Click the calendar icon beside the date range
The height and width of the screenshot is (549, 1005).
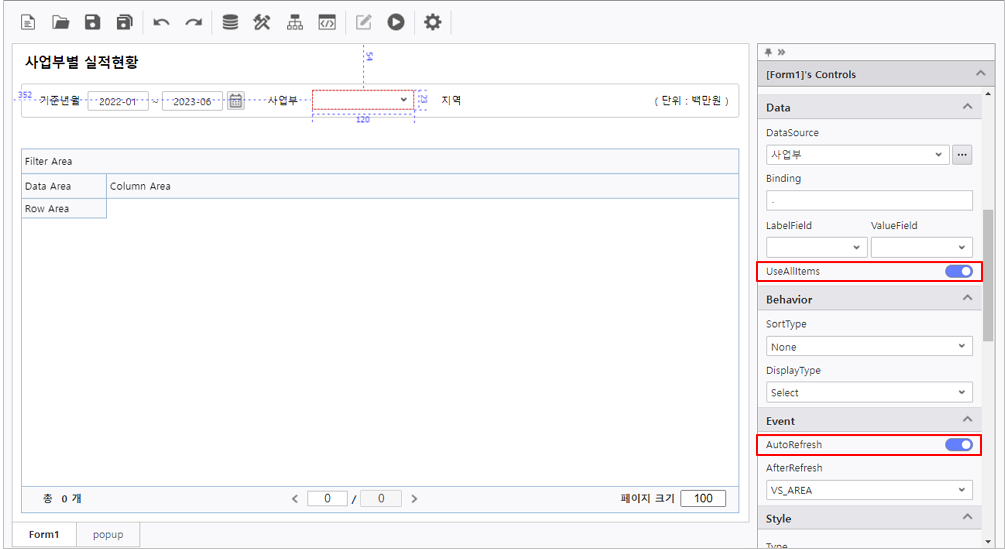pyautogui.click(x=236, y=100)
